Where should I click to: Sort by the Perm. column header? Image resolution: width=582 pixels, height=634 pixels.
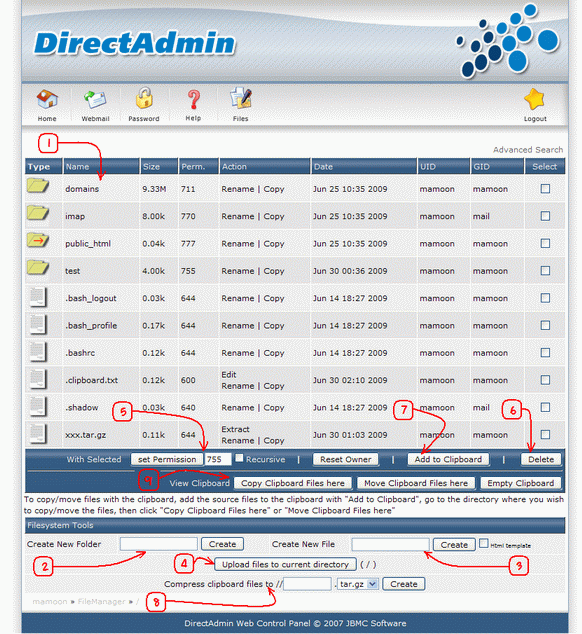tap(193, 167)
